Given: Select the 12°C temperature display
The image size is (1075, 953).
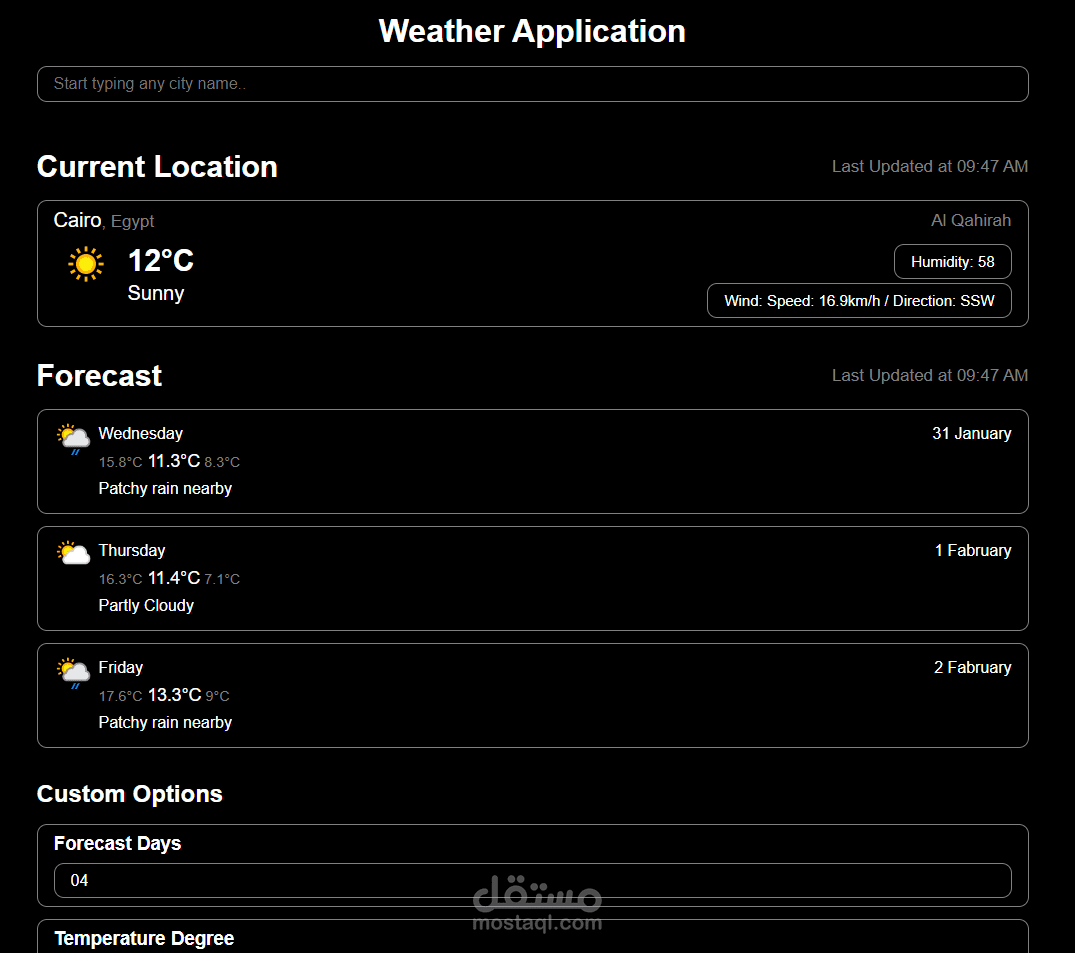Looking at the screenshot, I should pos(160,260).
